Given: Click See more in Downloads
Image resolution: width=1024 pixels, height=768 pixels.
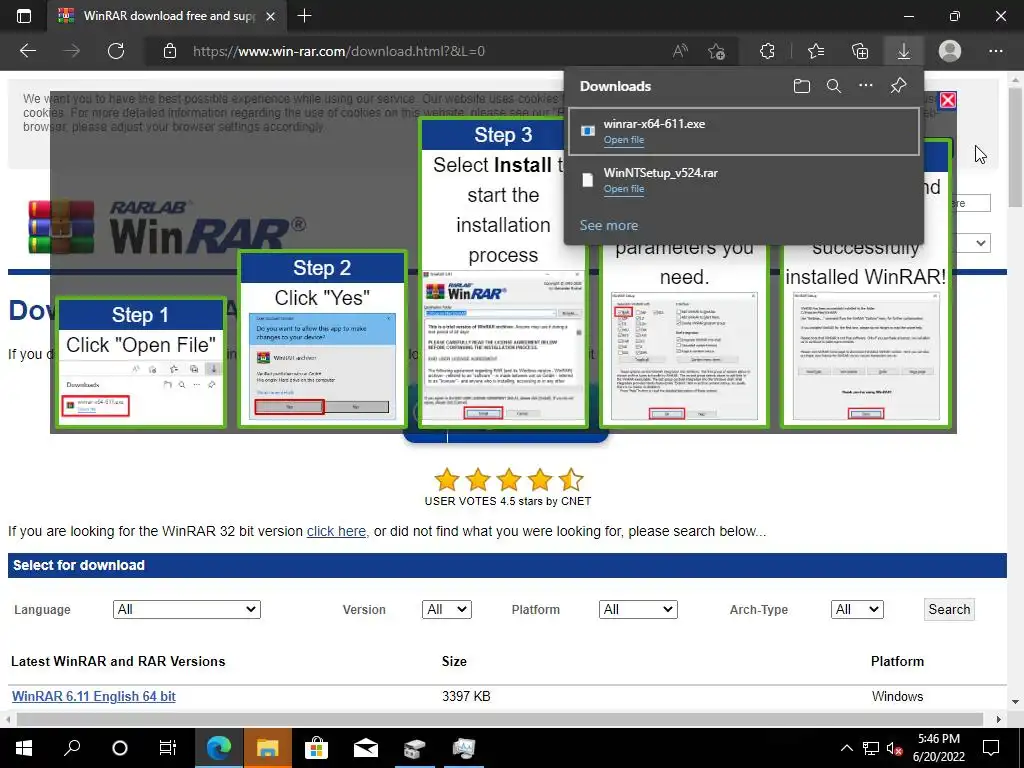Looking at the screenshot, I should click(609, 225).
